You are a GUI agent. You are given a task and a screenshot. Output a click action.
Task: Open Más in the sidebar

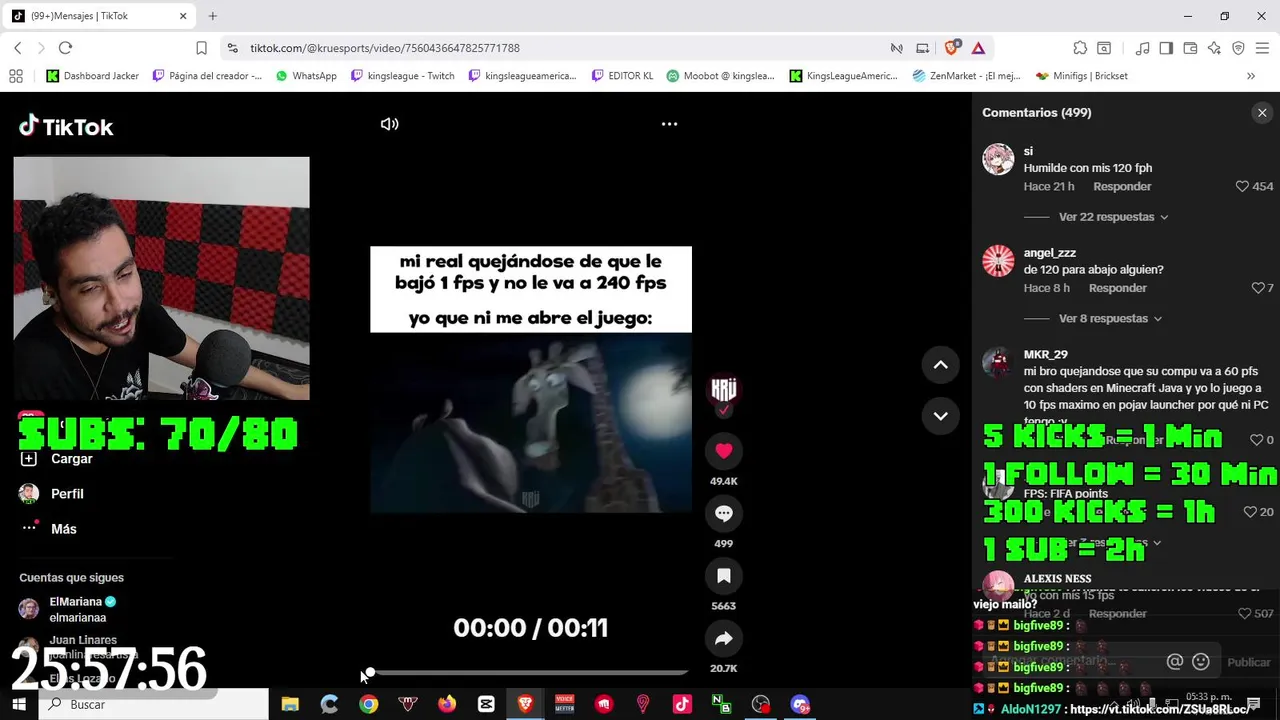pyautogui.click(x=49, y=529)
